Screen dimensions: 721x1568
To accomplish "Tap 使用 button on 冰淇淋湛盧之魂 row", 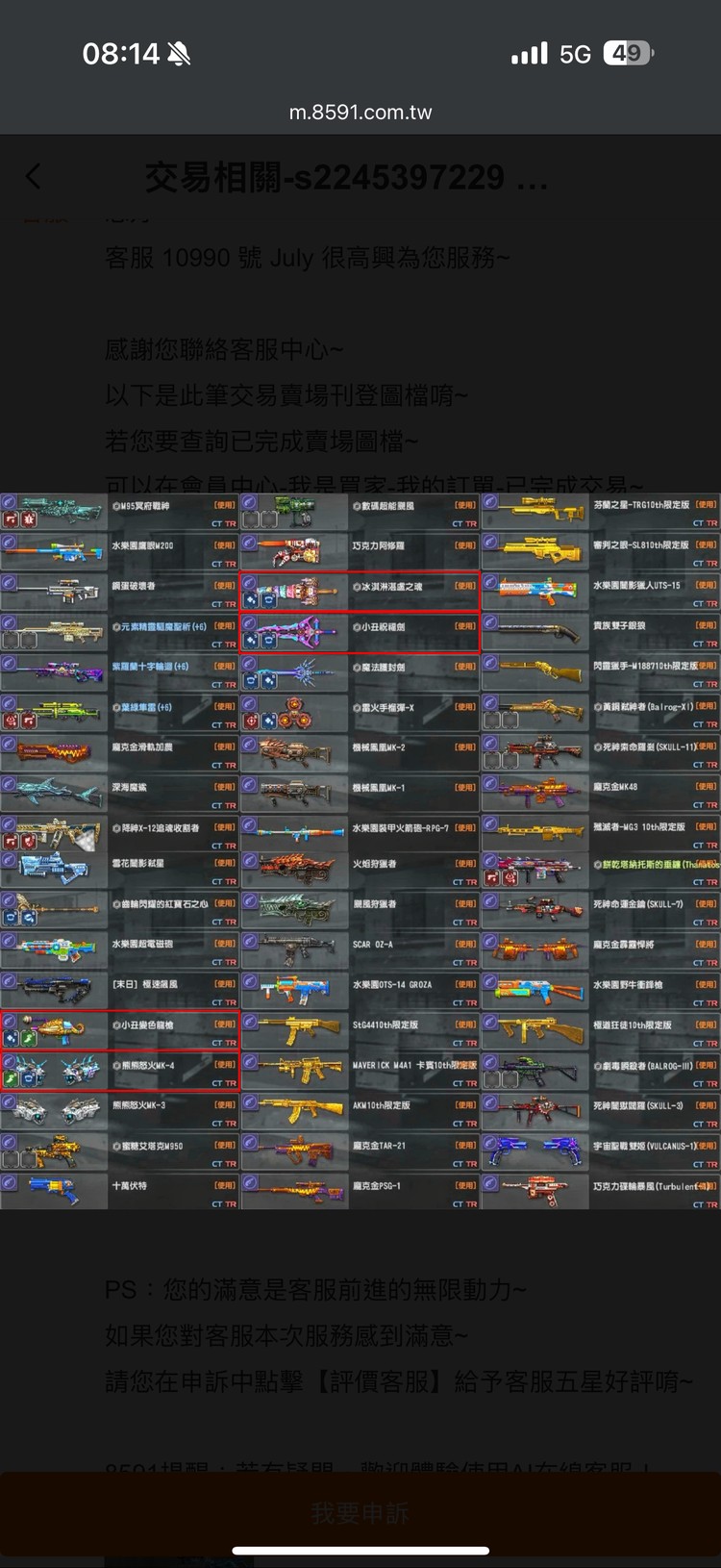I will point(465,586).
